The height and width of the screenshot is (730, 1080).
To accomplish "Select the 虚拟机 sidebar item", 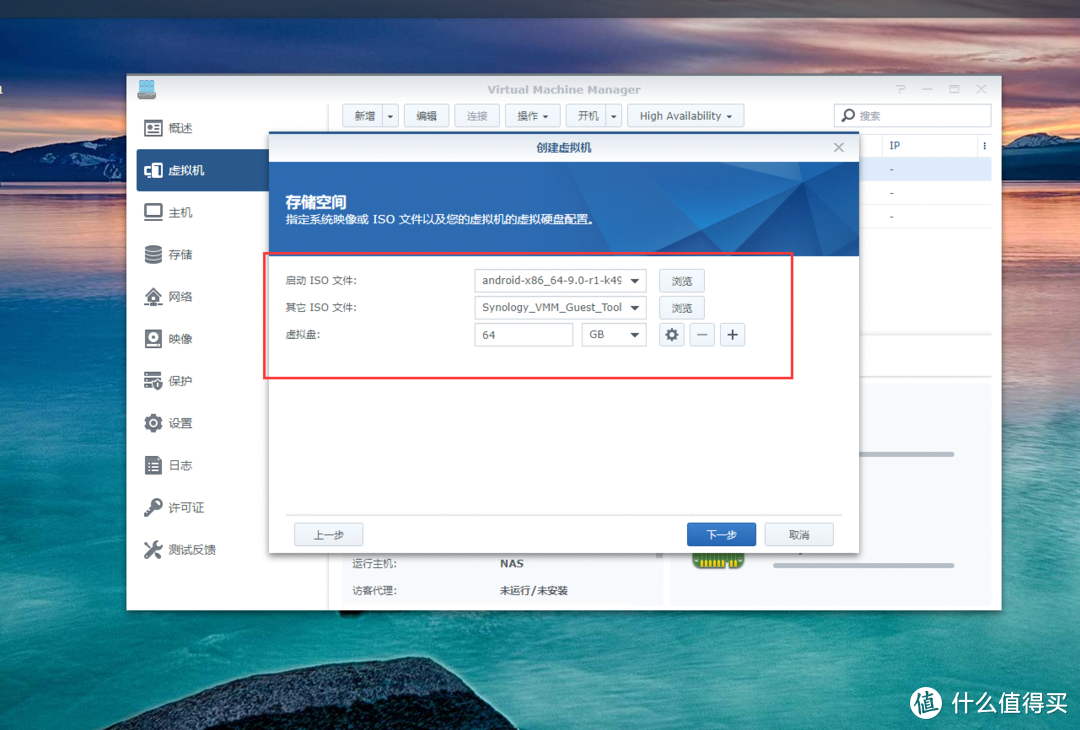I will (x=202, y=170).
